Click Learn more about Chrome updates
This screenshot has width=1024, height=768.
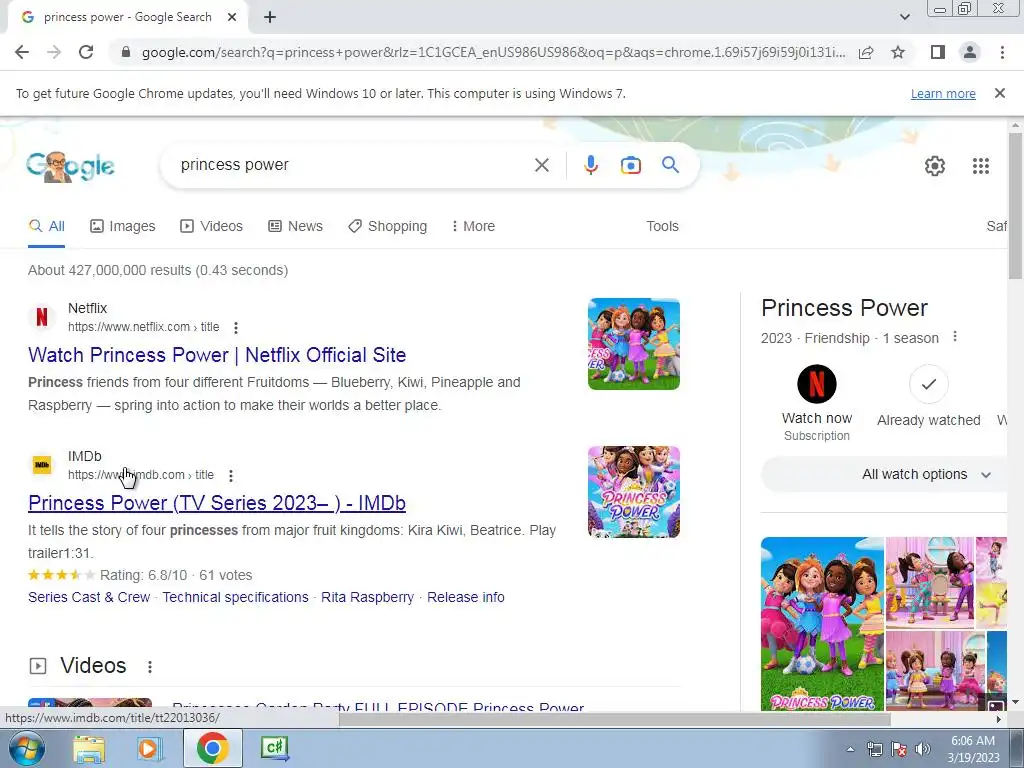[x=943, y=93]
